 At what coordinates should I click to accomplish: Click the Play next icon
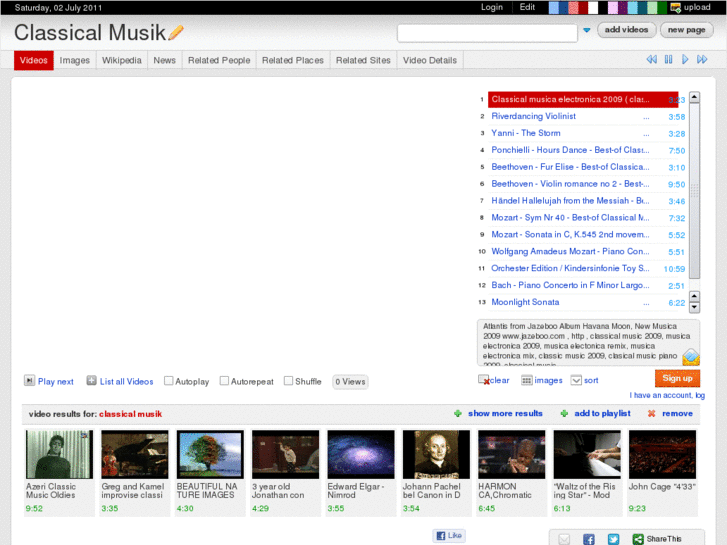tap(29, 381)
